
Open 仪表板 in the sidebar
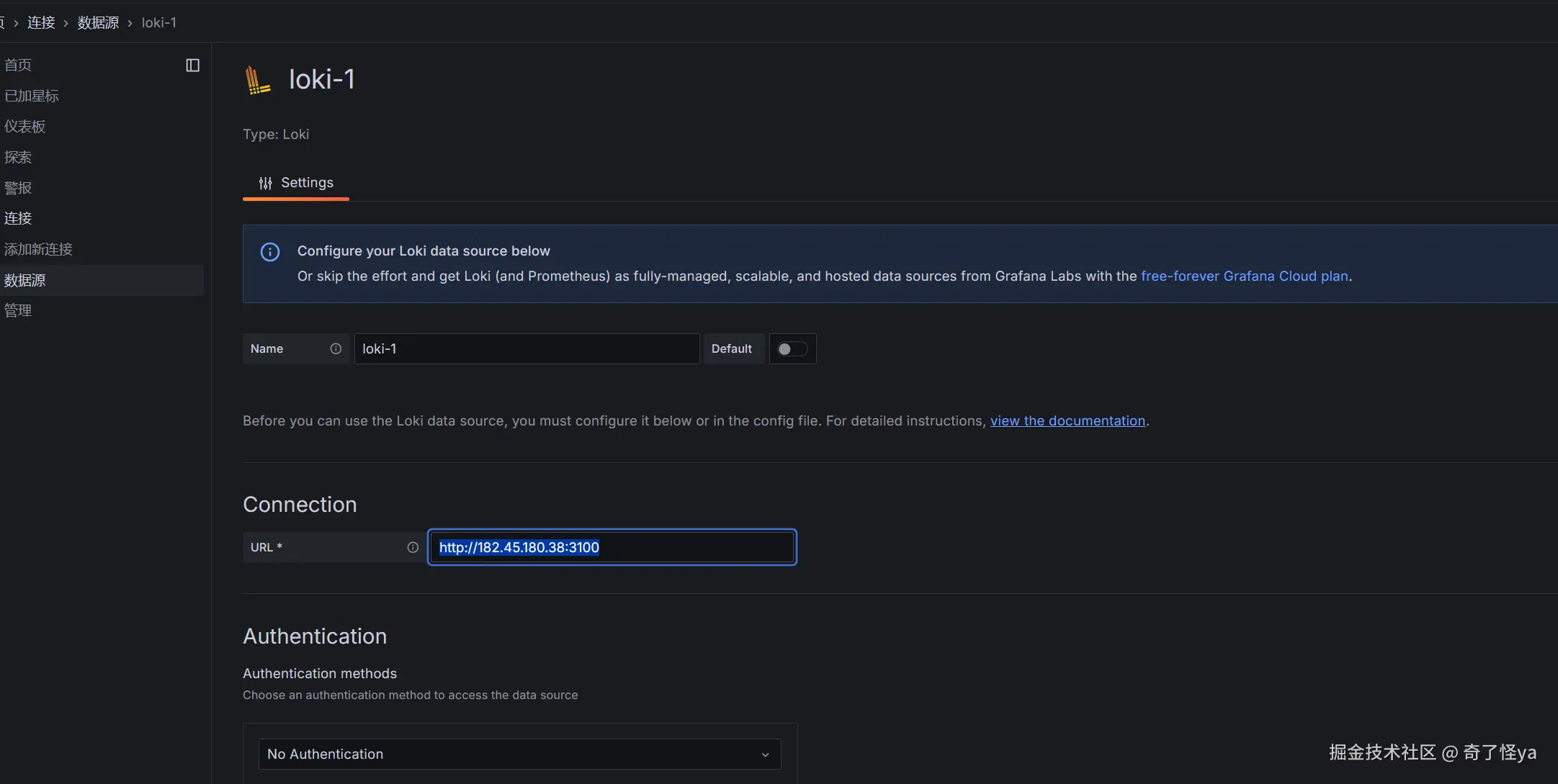[x=25, y=127]
